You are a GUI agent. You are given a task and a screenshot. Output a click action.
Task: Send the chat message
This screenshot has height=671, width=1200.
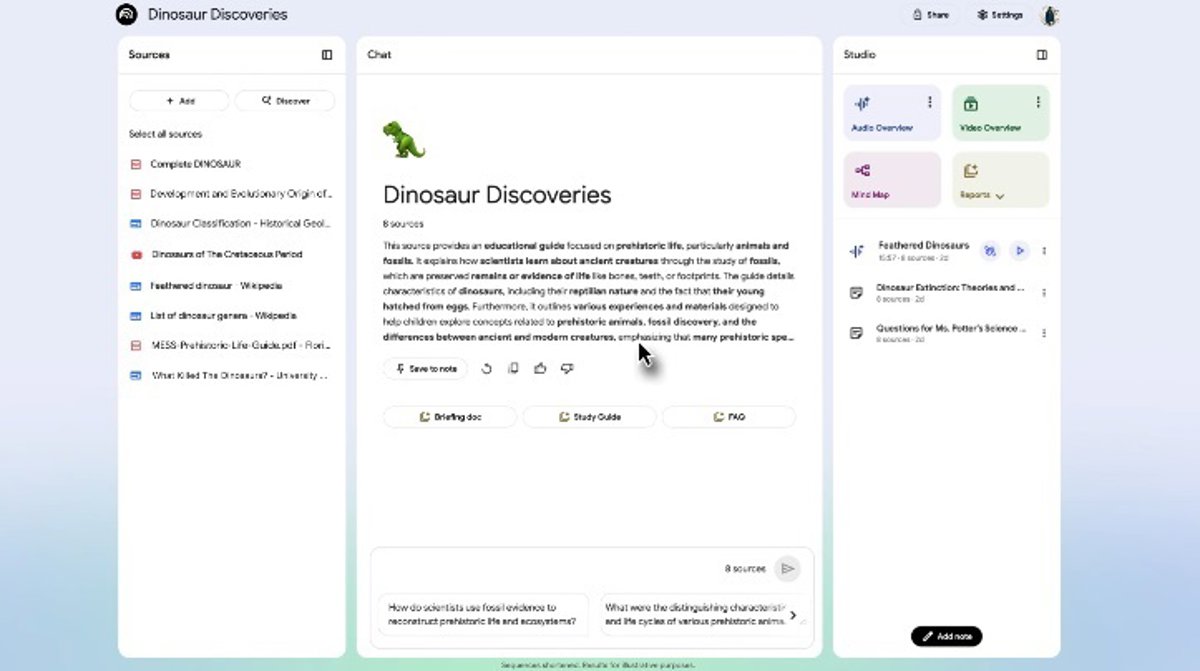788,569
